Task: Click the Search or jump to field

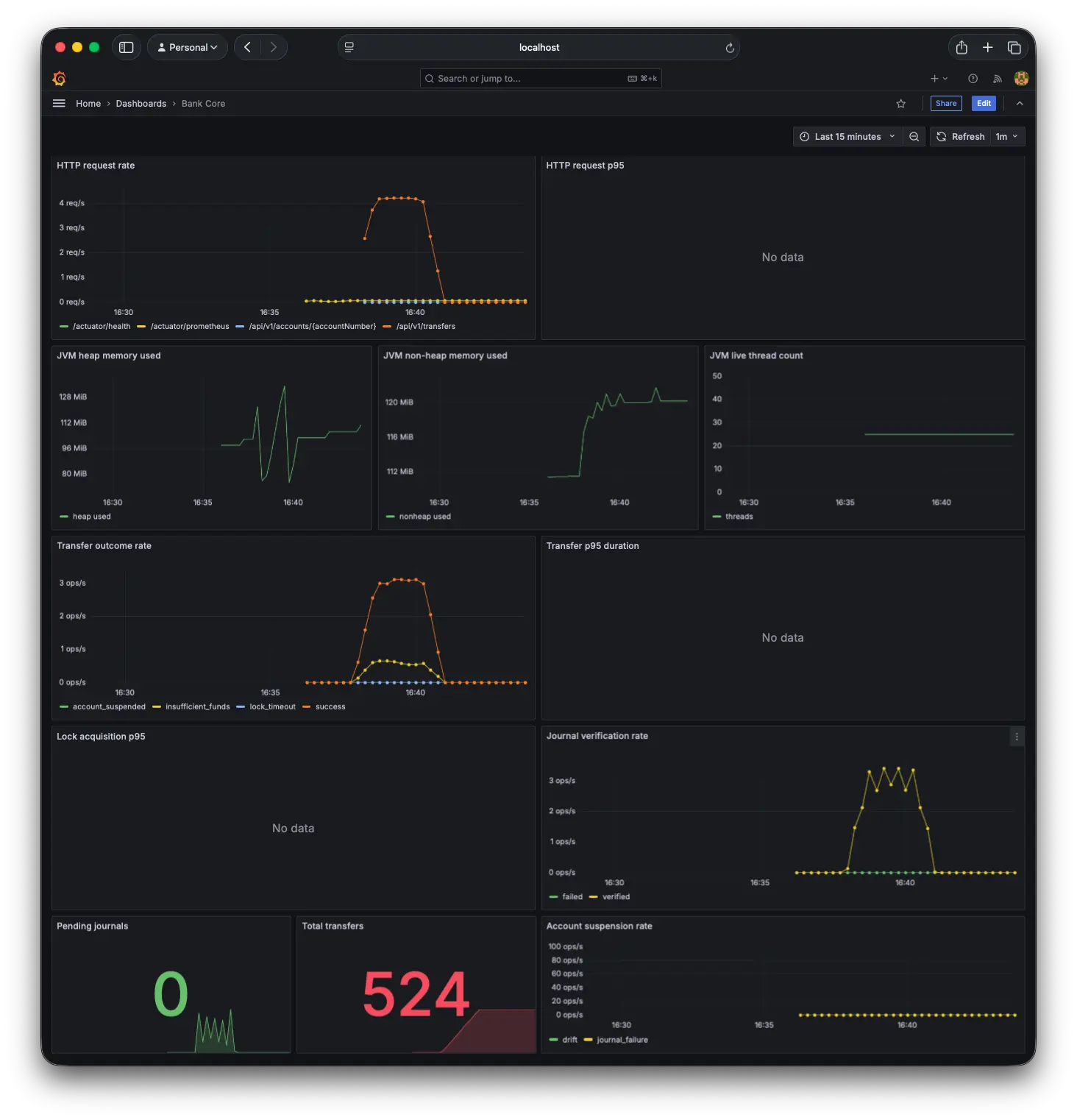Action: tap(541, 79)
